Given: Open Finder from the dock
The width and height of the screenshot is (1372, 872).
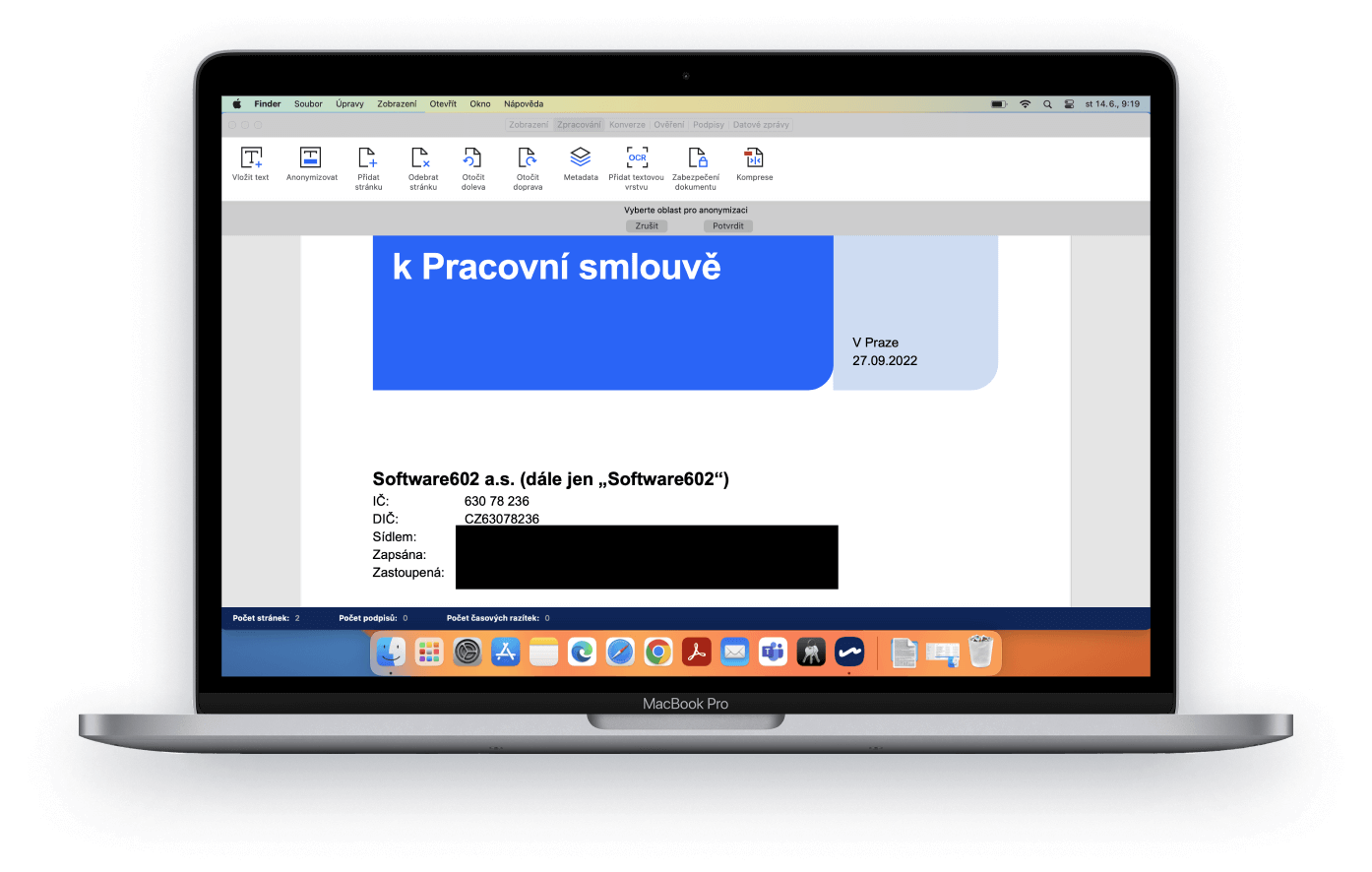Looking at the screenshot, I should click(391, 652).
